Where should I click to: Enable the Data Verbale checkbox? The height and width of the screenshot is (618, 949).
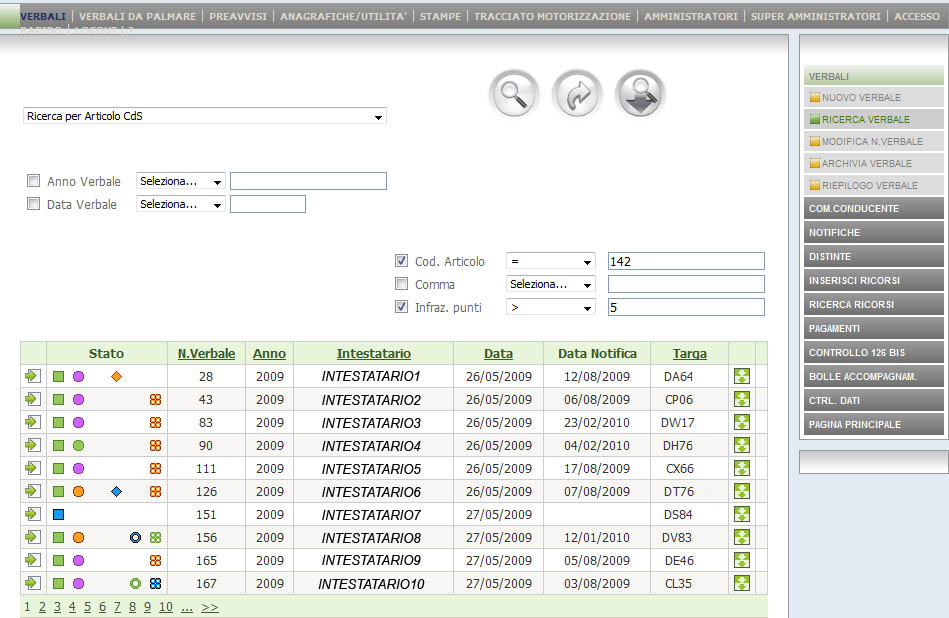[x=33, y=203]
